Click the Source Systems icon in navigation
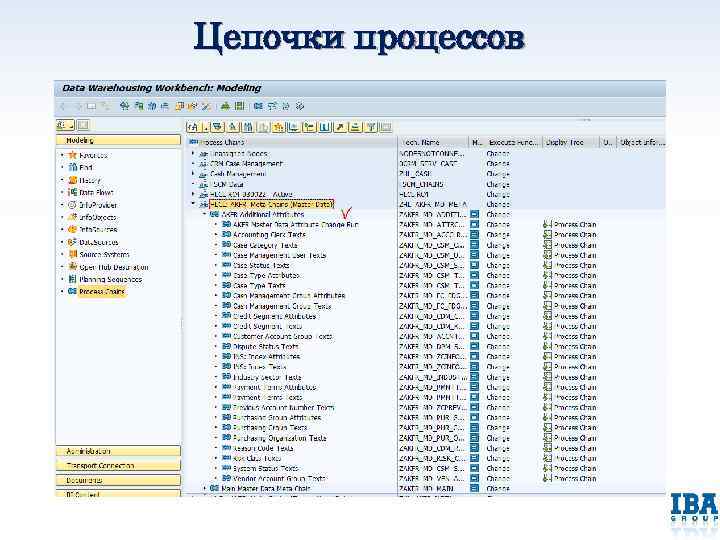Viewport: 720px width, 540px height. pyautogui.click(x=72, y=254)
